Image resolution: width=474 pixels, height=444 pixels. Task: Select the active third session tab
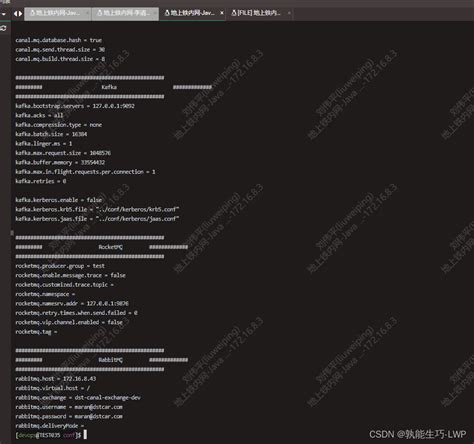click(x=193, y=13)
